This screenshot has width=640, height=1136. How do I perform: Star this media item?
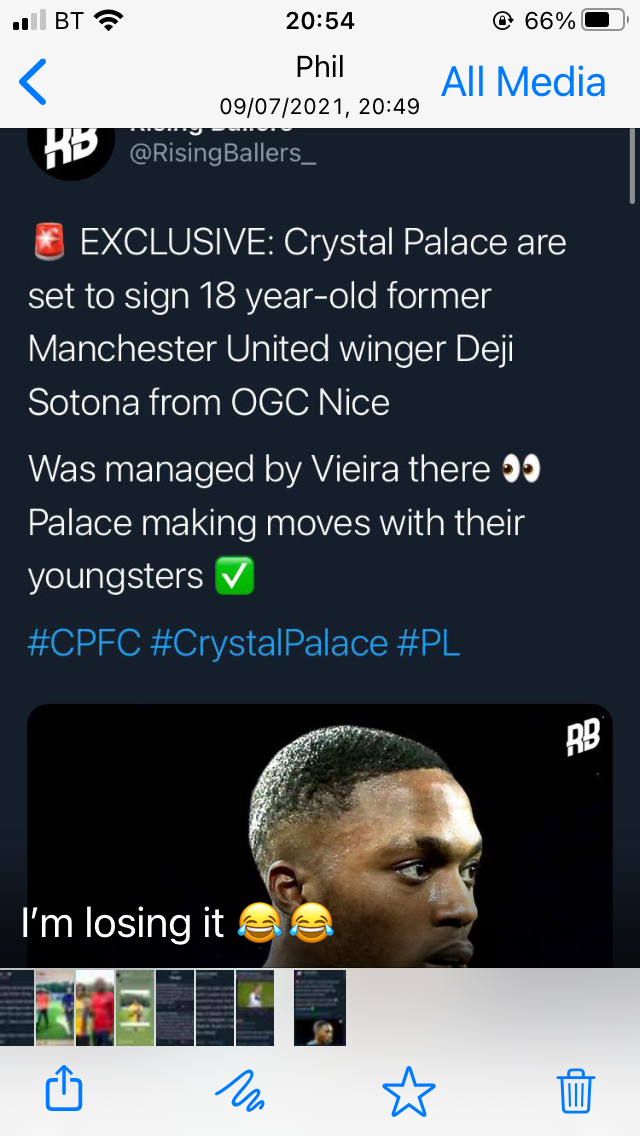pos(409,1089)
